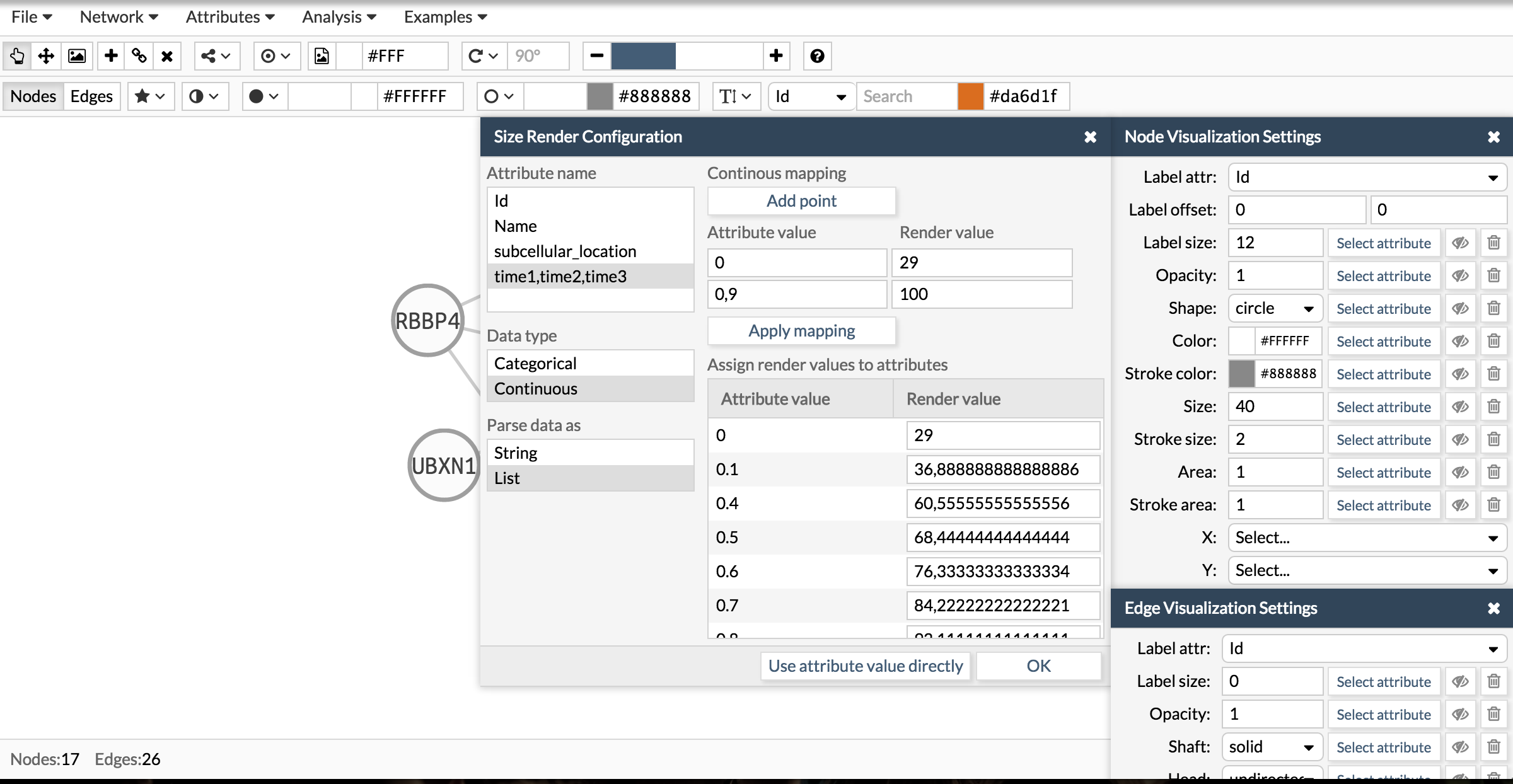
Task: Toggle visibility of Color render attribute
Action: coord(1460,340)
